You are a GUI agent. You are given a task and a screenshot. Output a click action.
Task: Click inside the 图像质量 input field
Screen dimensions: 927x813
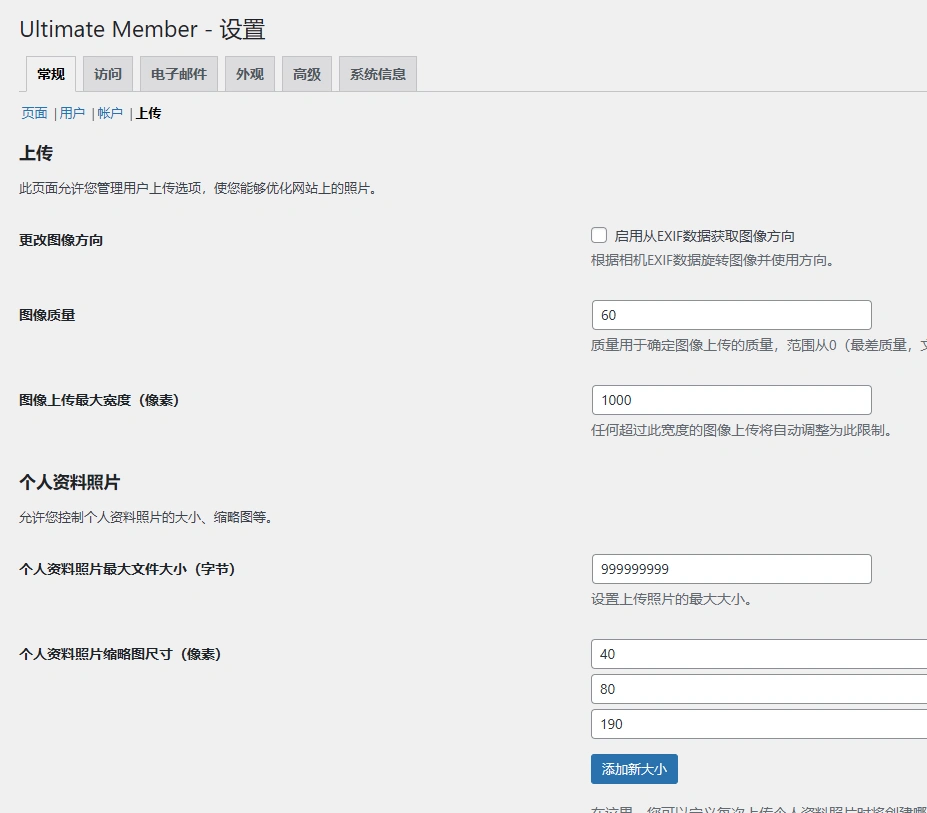731,314
